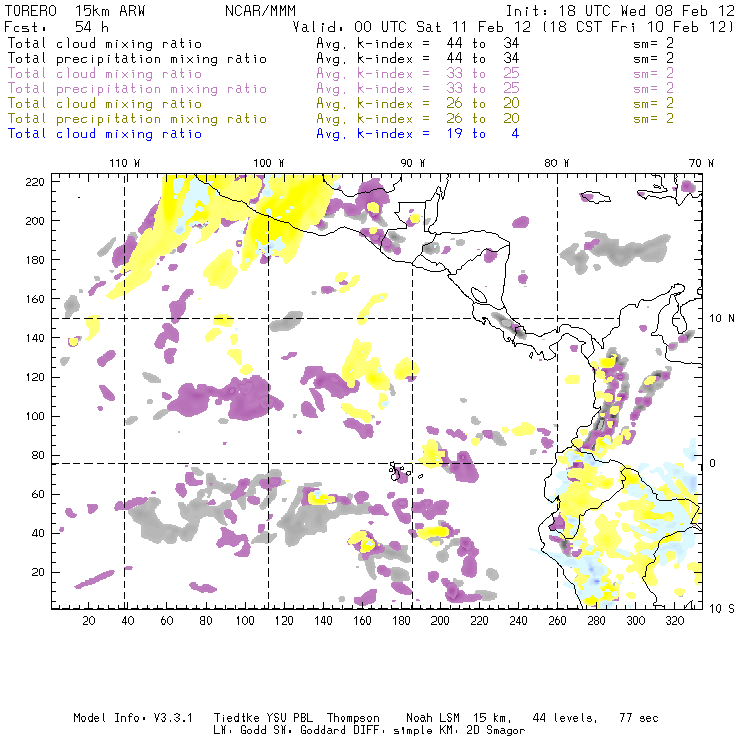
Task: Click the '60' vertical axis tick label
Action: click(x=38, y=494)
